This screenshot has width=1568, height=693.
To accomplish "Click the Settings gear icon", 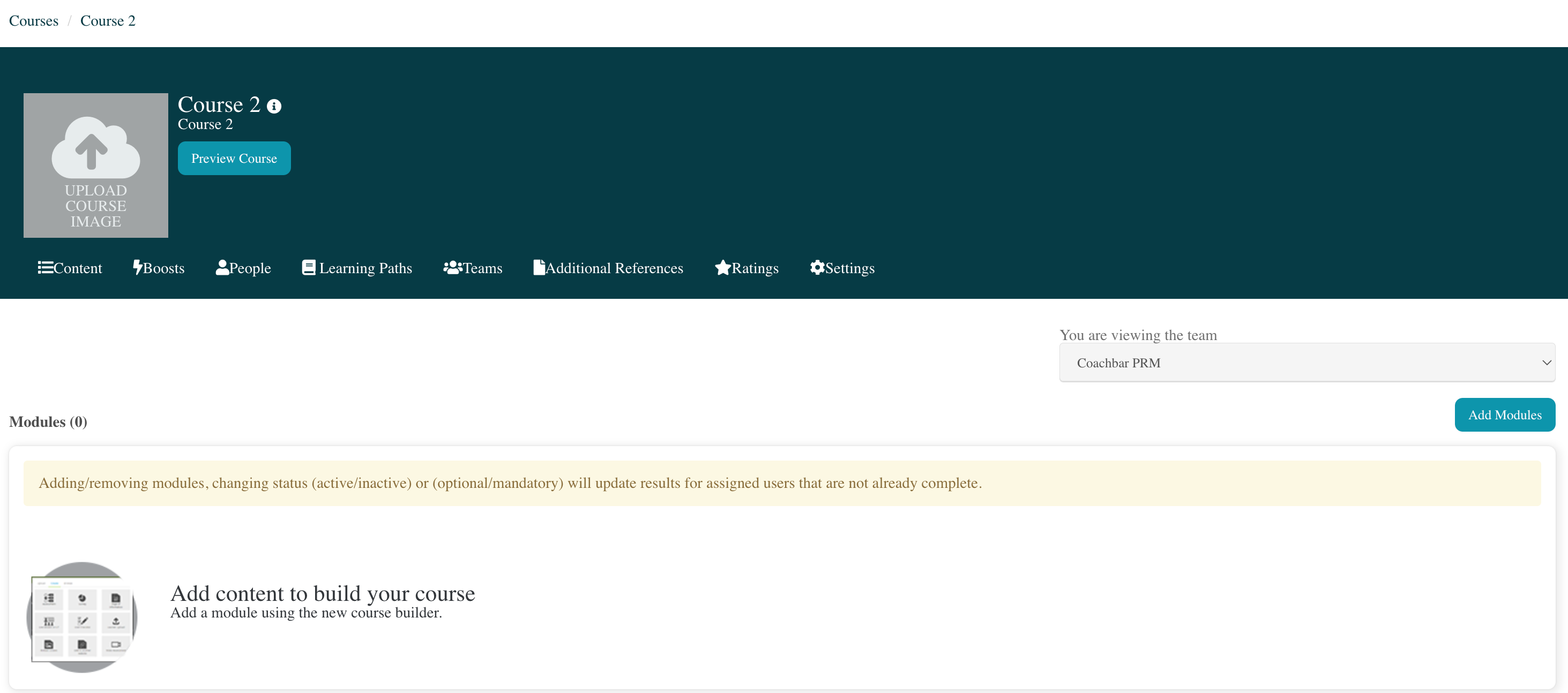I will tap(817, 268).
